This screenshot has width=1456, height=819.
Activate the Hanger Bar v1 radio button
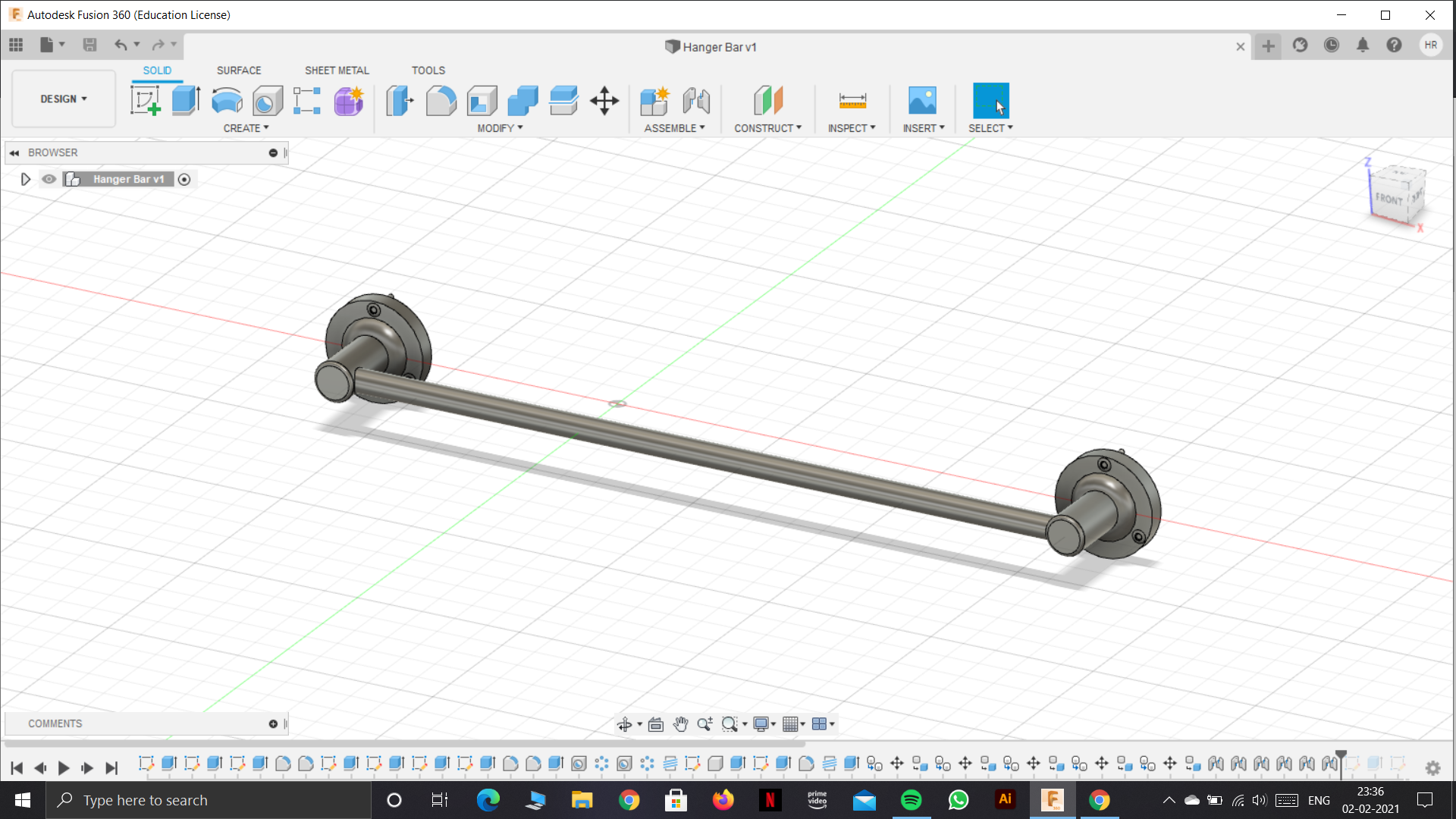184,180
